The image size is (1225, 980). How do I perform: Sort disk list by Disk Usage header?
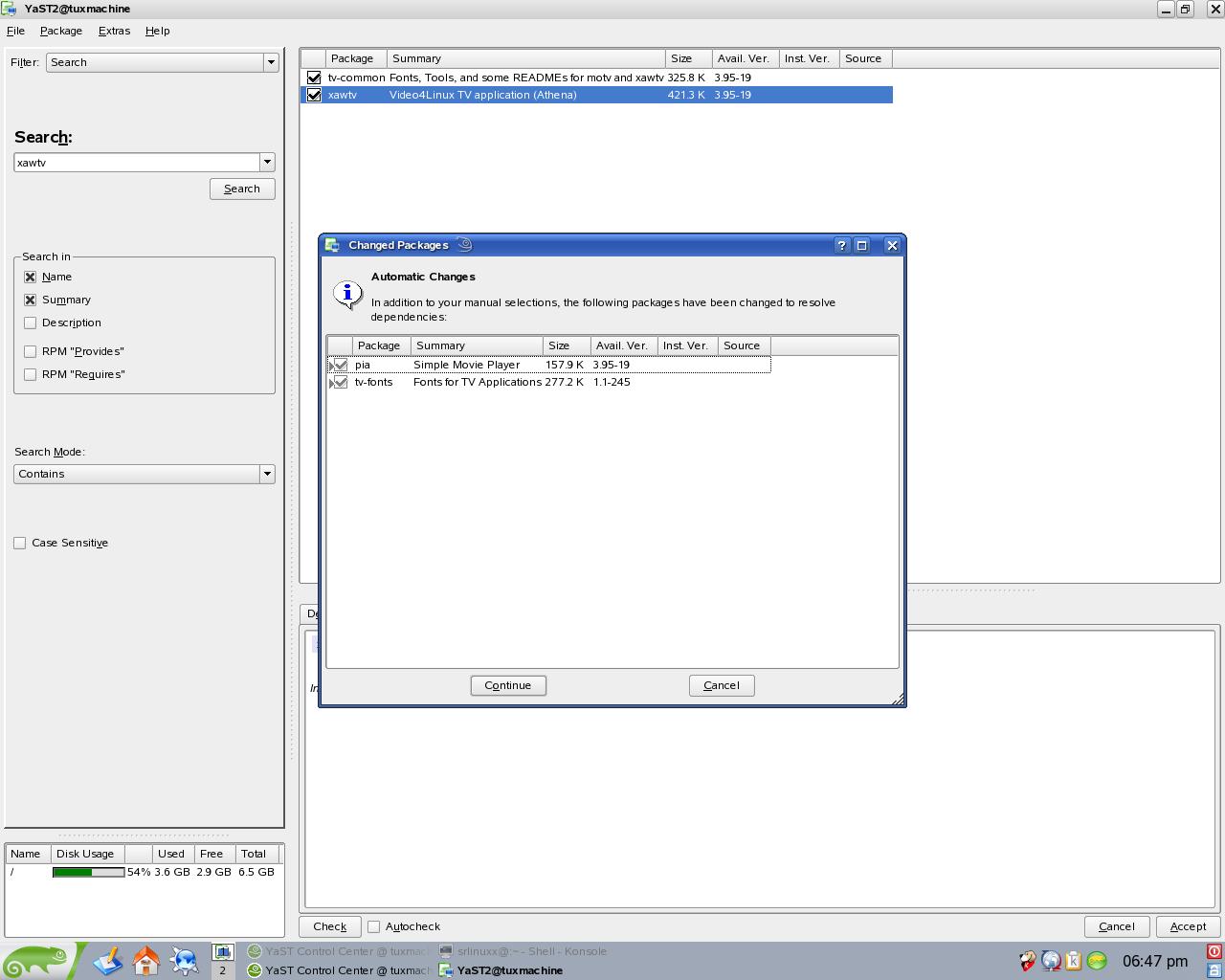tap(89, 854)
